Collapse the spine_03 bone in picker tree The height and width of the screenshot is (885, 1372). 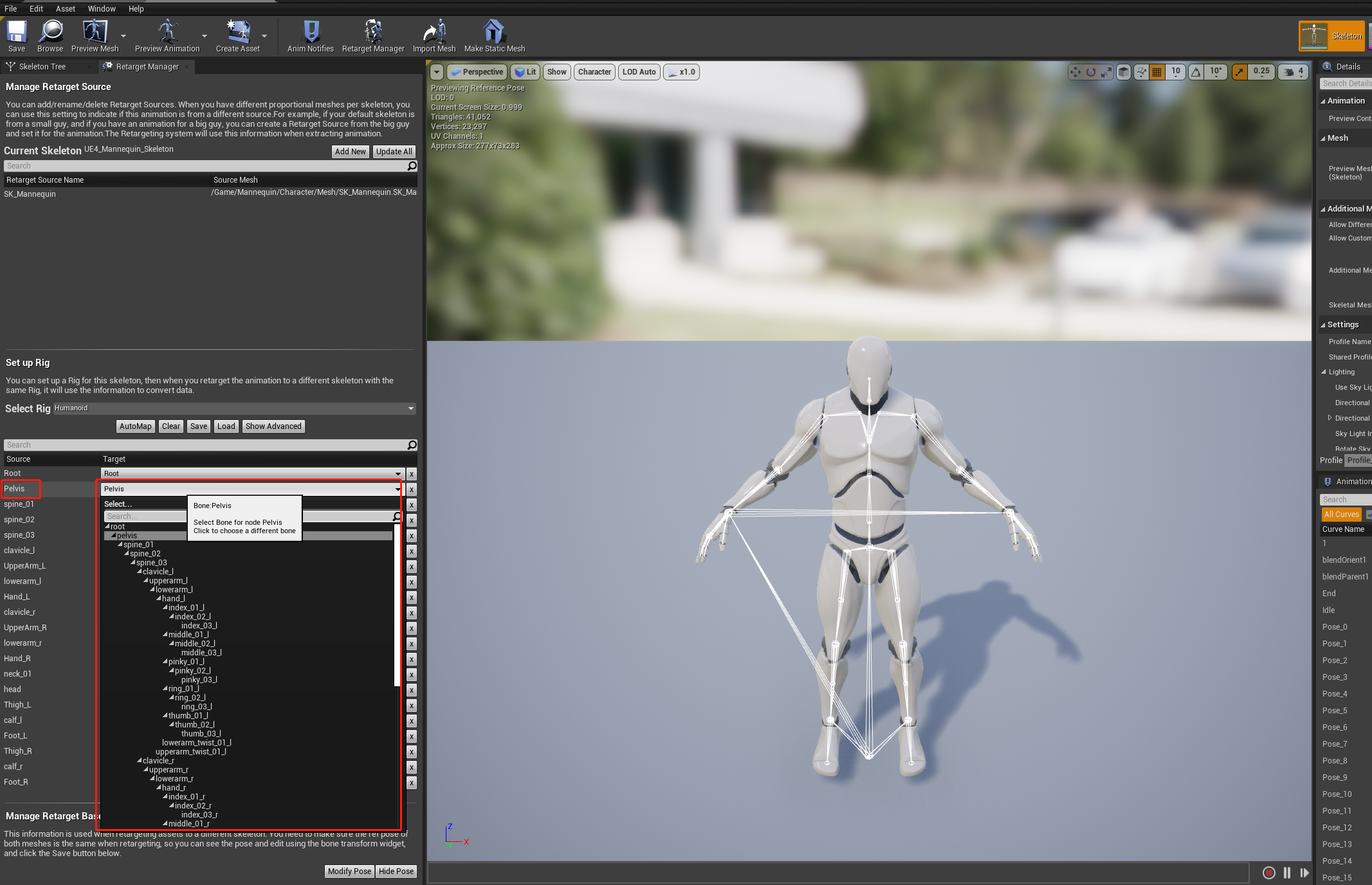pos(133,562)
